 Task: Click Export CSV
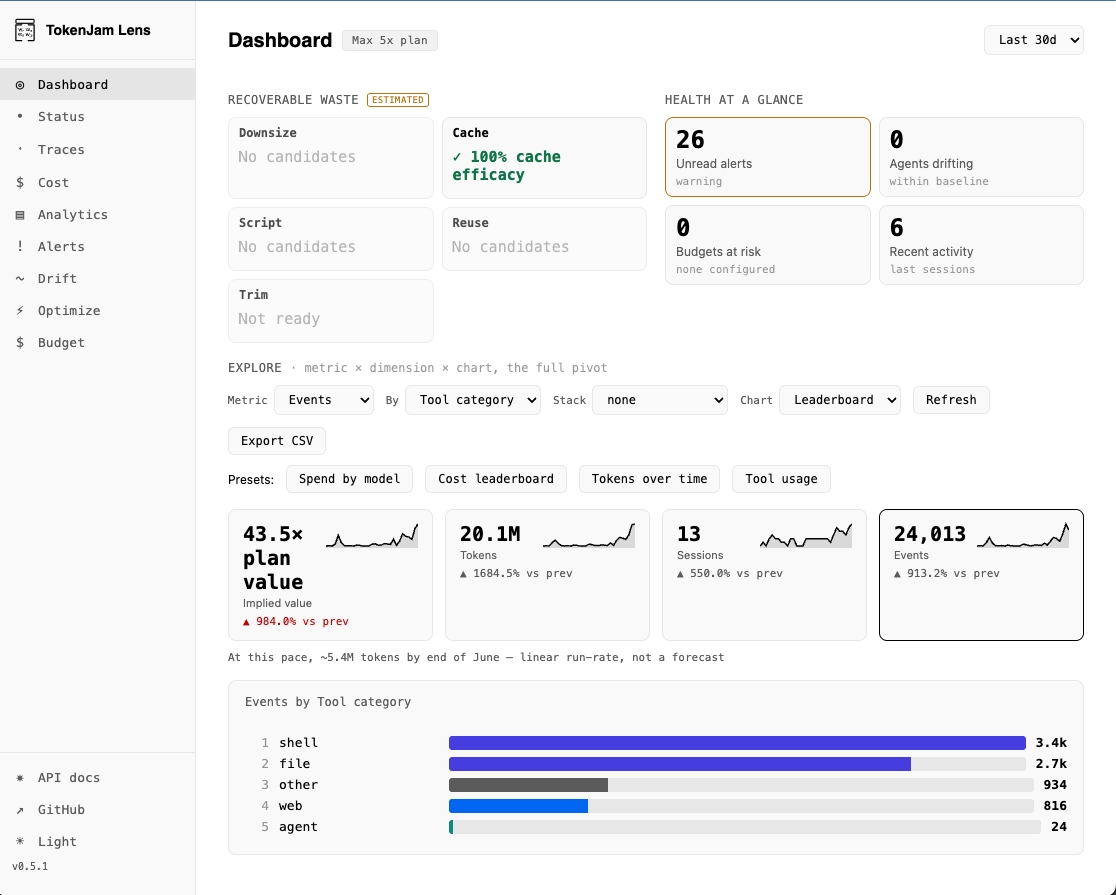pos(277,441)
